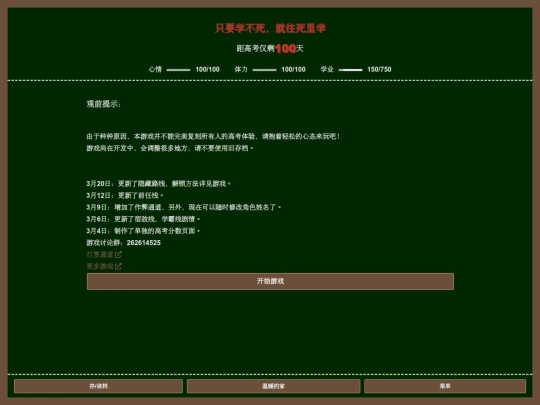Image resolution: width=540 pixels, height=405 pixels.
Task: Click the discussion group number 262614525
Action: point(144,242)
